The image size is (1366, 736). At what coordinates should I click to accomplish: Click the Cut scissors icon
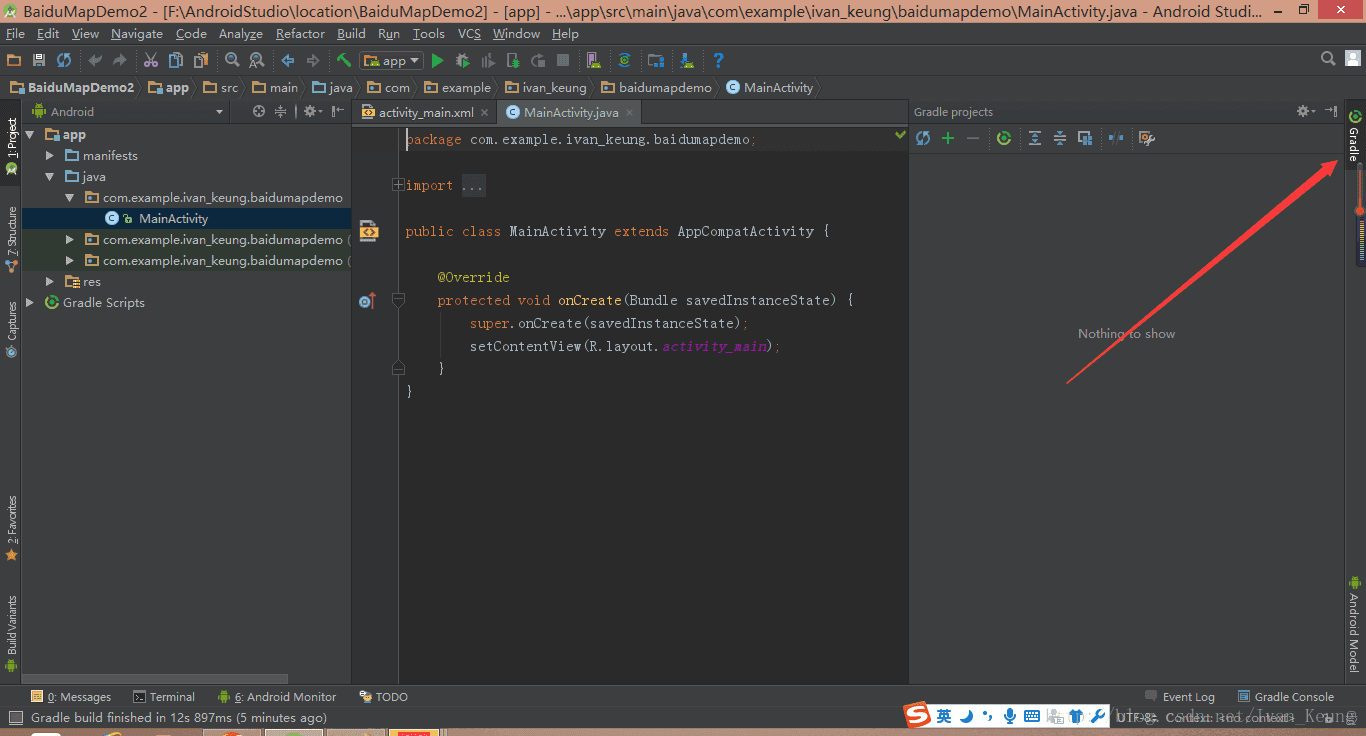click(x=151, y=61)
